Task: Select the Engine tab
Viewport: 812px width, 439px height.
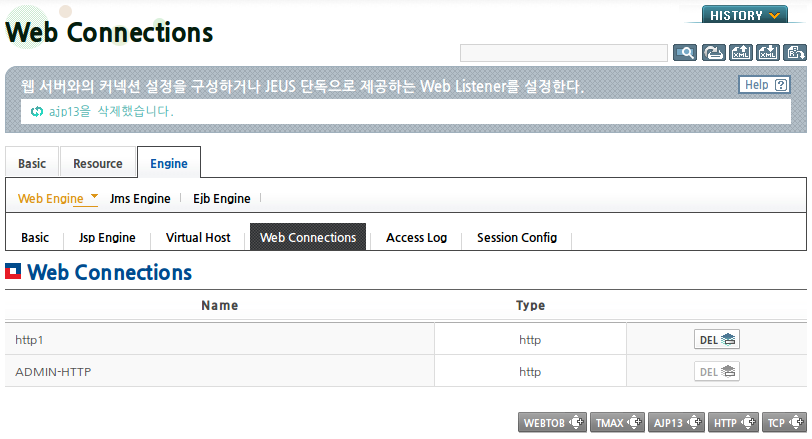Action: tap(169, 164)
